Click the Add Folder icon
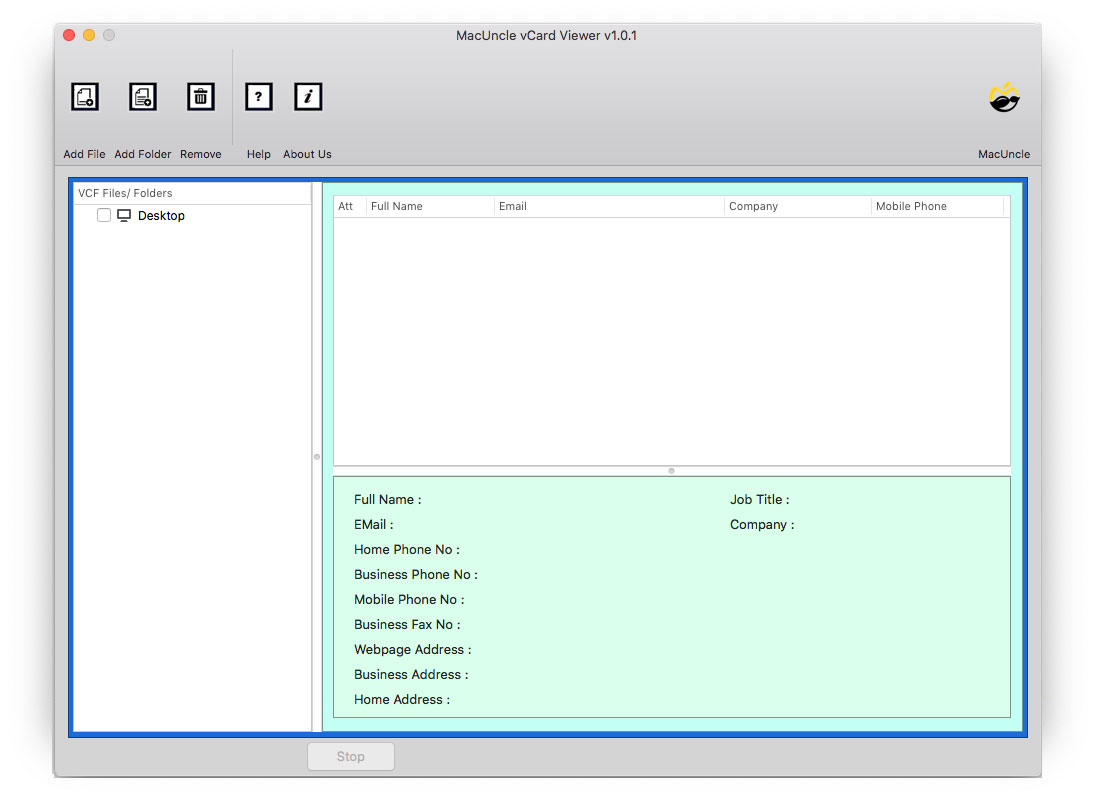Screen dimensions: 1096x799 pyautogui.click(x=143, y=97)
